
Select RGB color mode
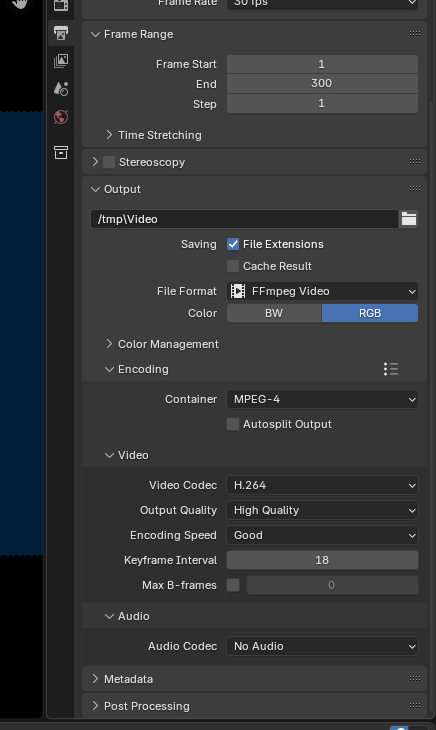point(370,313)
